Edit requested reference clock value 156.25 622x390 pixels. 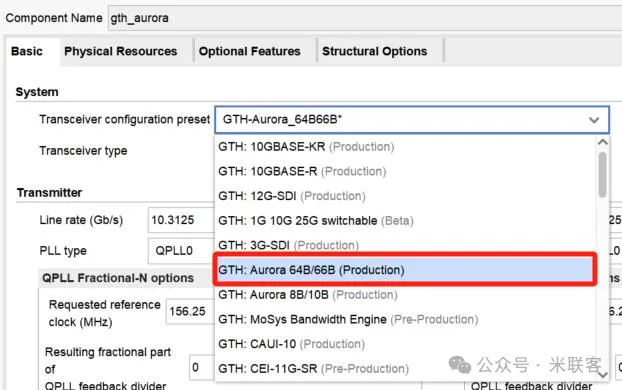(190, 311)
